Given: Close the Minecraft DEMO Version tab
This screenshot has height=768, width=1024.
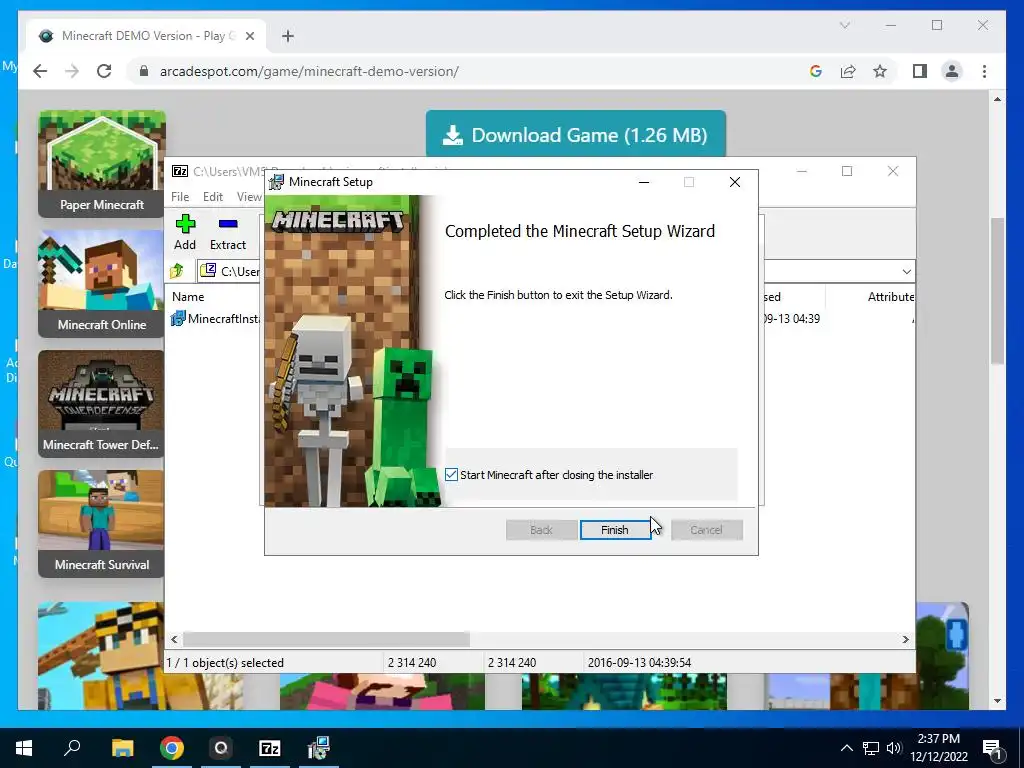Looking at the screenshot, I should tap(249, 36).
